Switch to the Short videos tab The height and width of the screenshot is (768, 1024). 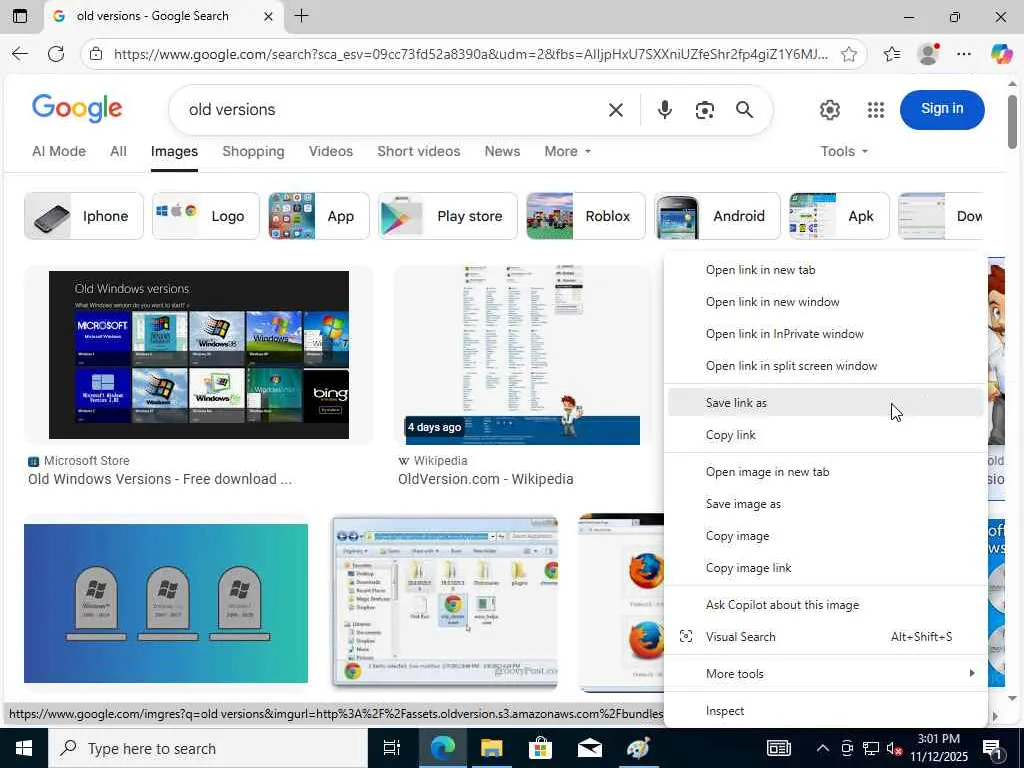coord(419,152)
